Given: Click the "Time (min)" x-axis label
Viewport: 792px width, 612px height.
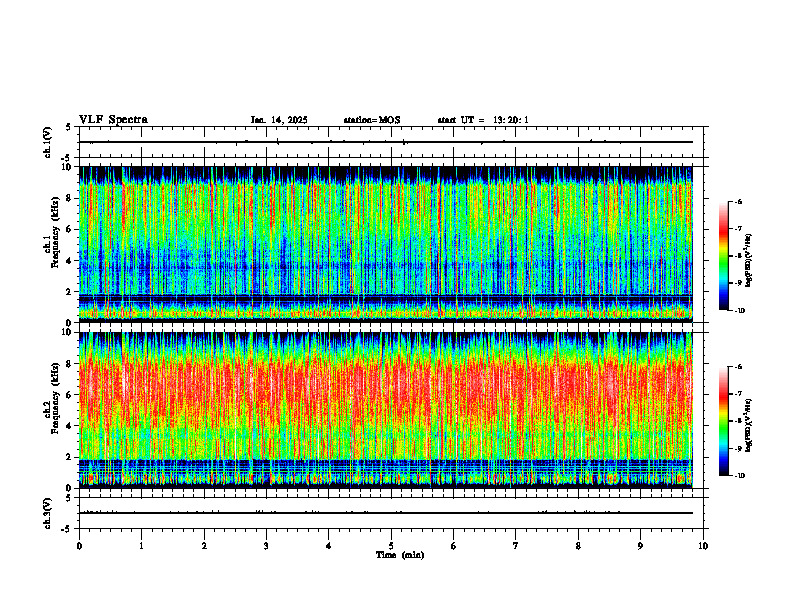Looking at the screenshot, I should tap(400, 555).
